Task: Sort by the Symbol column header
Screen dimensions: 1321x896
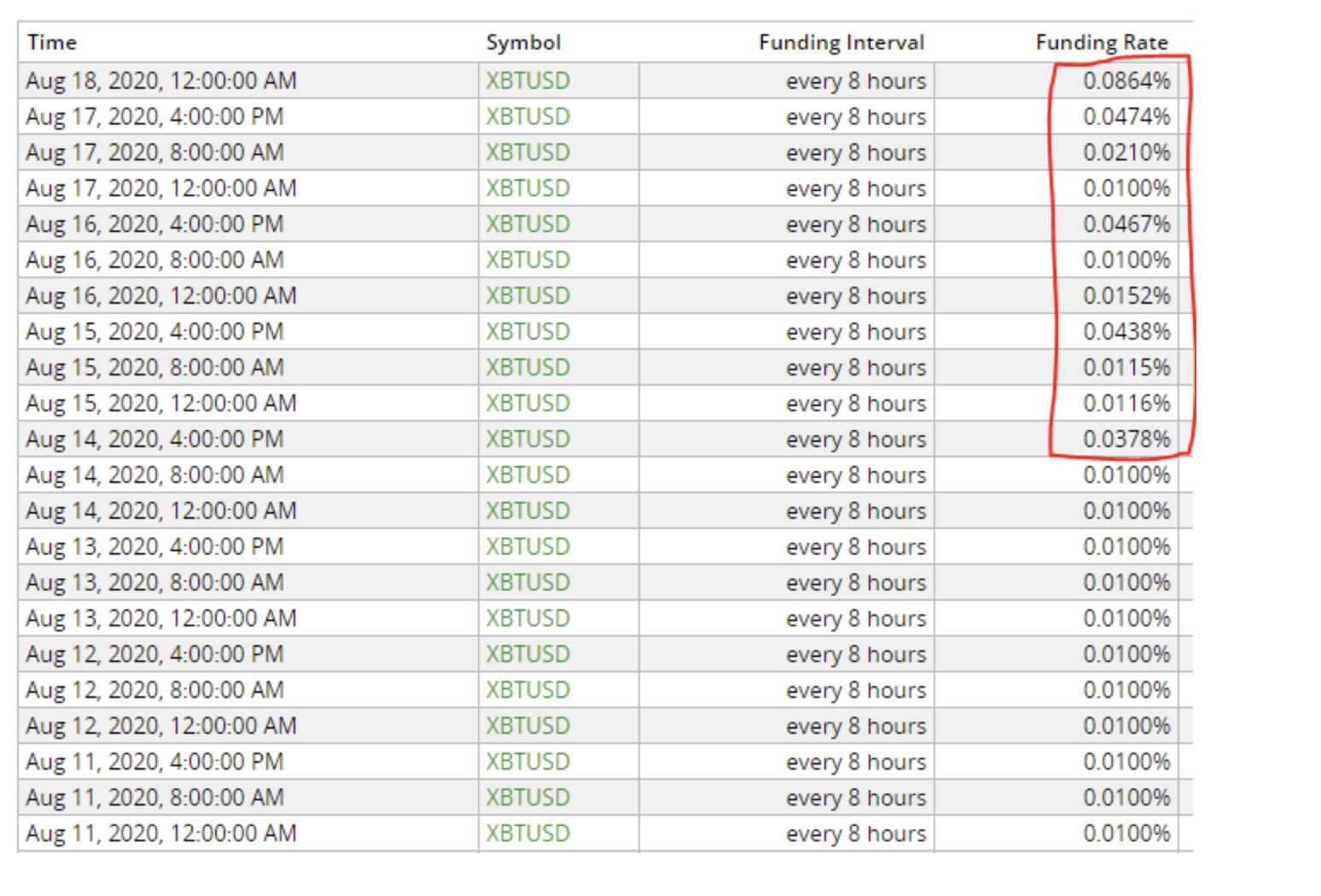Action: 523,43
